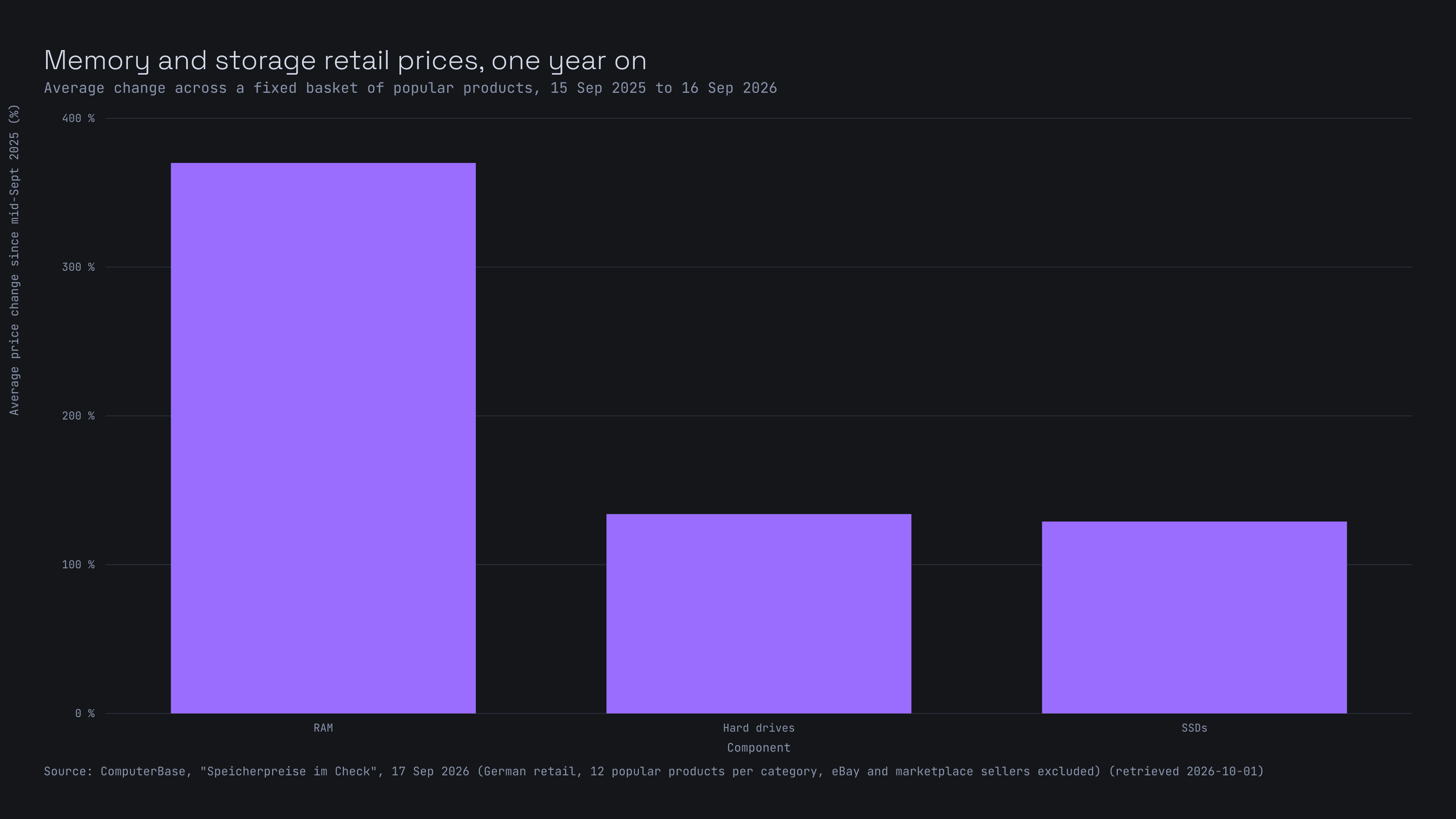1456x819 pixels.
Task: Click the "300 %" y-axis tick label
Action: point(78,267)
